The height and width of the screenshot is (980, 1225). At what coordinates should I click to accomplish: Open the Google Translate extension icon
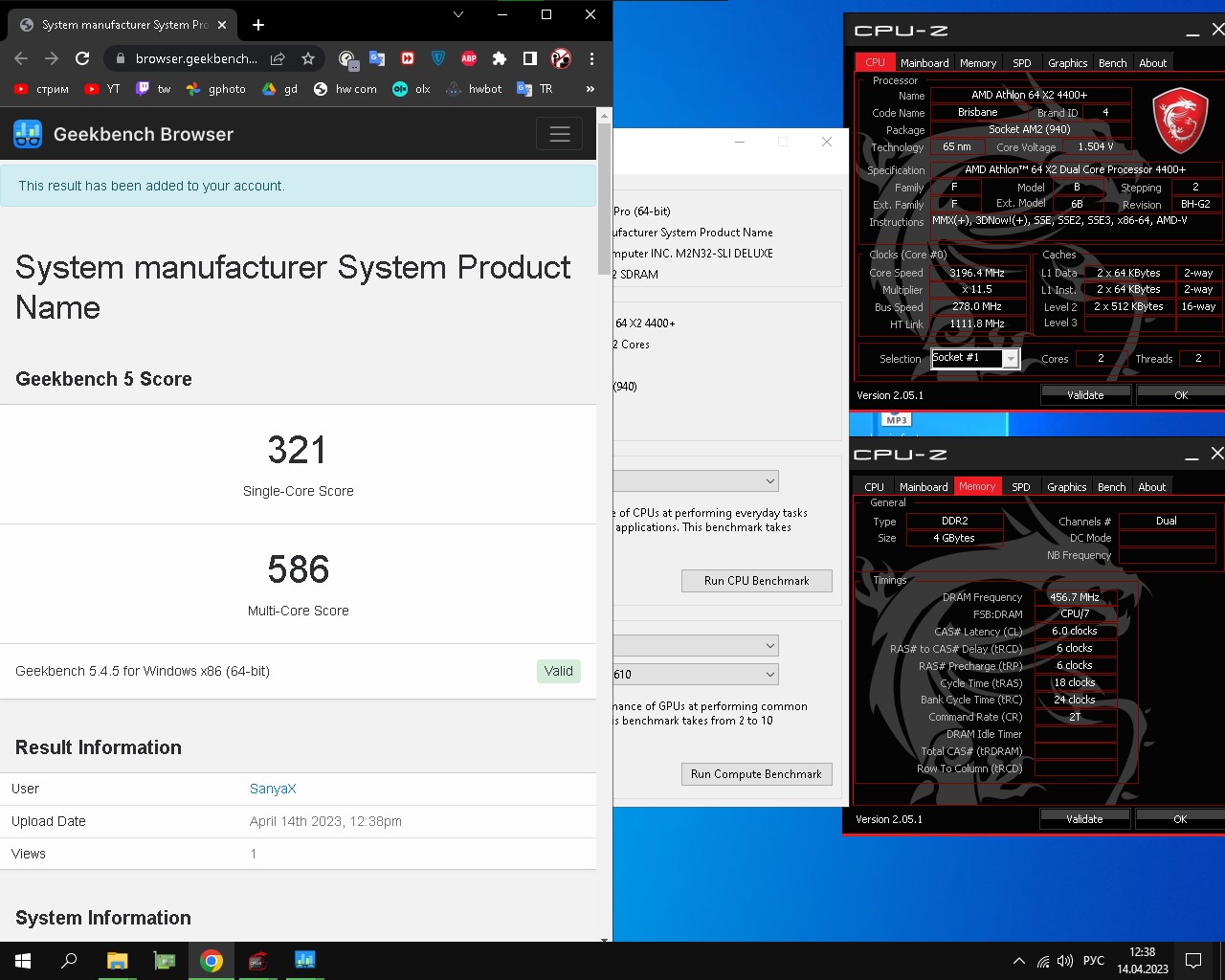(x=377, y=58)
